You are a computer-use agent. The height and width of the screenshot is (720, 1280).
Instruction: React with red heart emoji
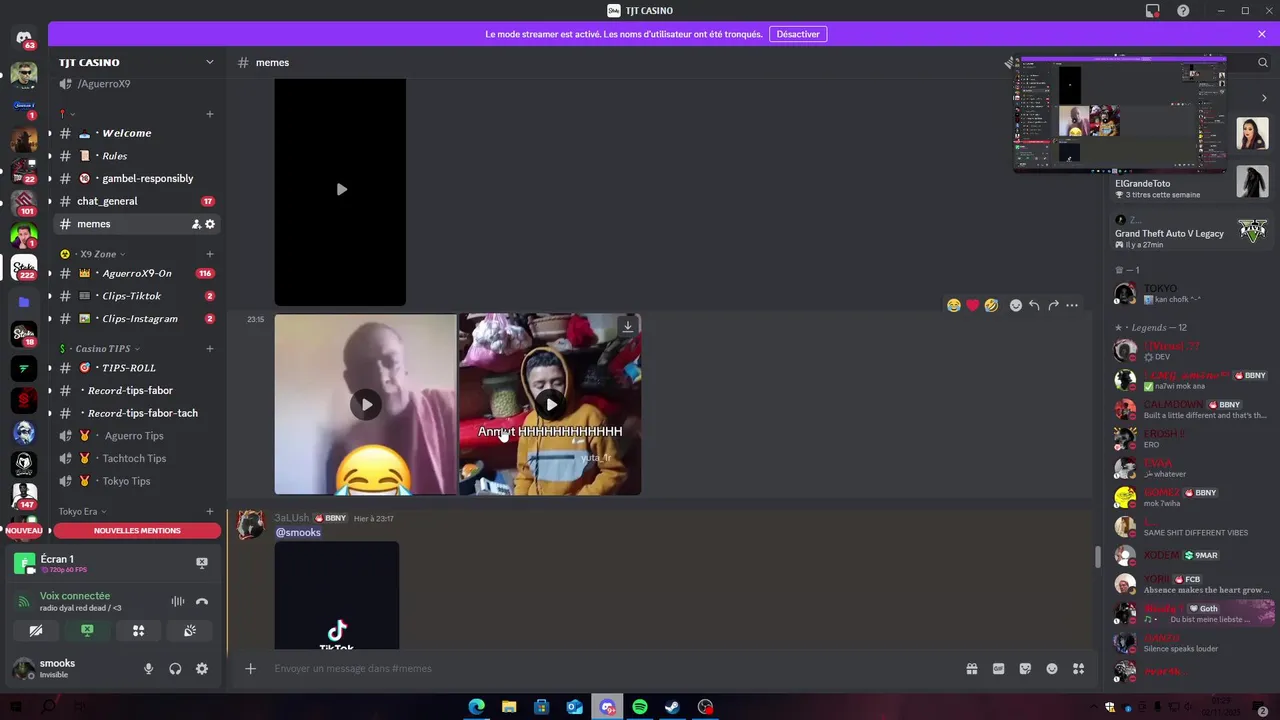coord(972,305)
